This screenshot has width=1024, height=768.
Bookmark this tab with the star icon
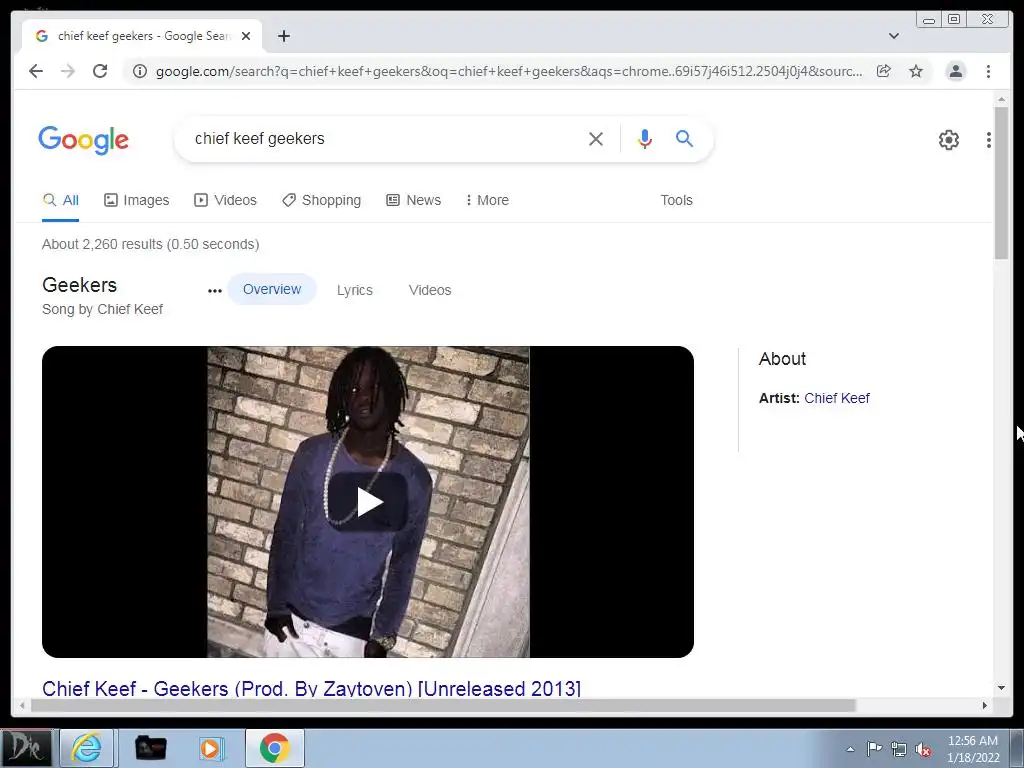pyautogui.click(x=916, y=71)
